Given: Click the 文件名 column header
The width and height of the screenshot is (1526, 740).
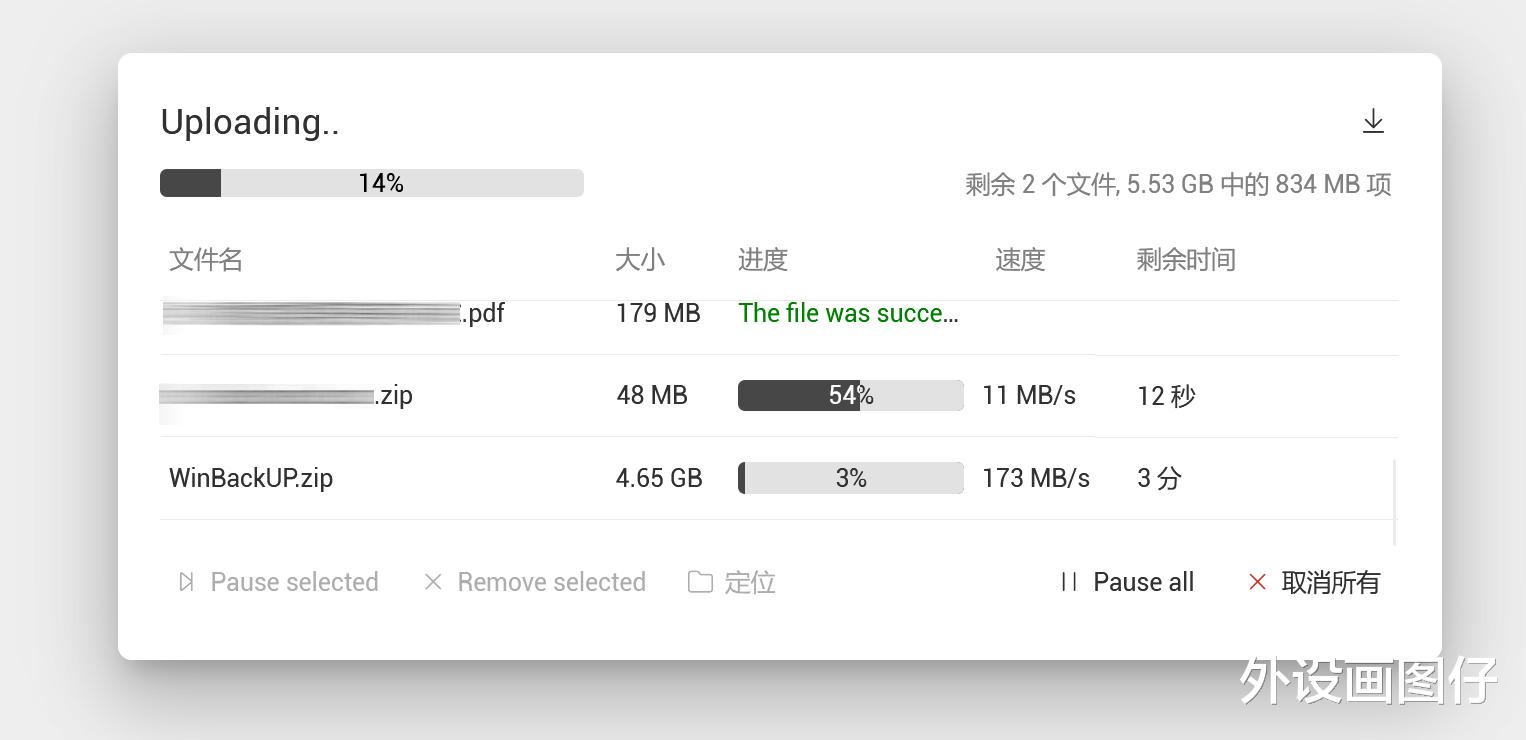Looking at the screenshot, I should pyautogui.click(x=205, y=260).
